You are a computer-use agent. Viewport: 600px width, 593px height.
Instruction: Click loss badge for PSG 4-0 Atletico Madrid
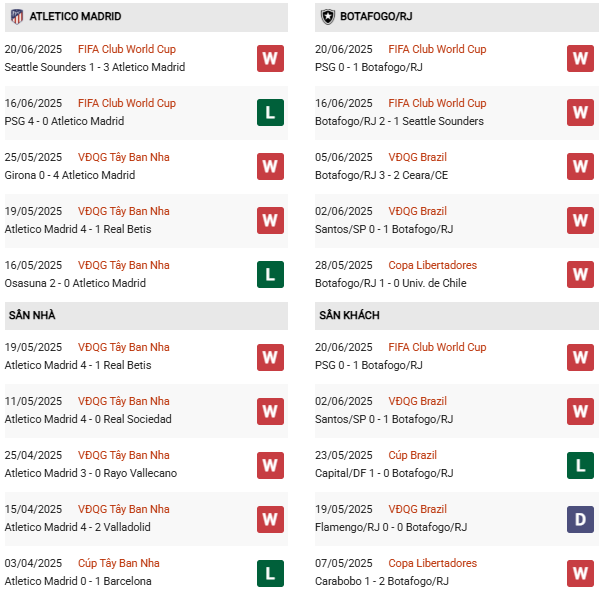(x=270, y=112)
